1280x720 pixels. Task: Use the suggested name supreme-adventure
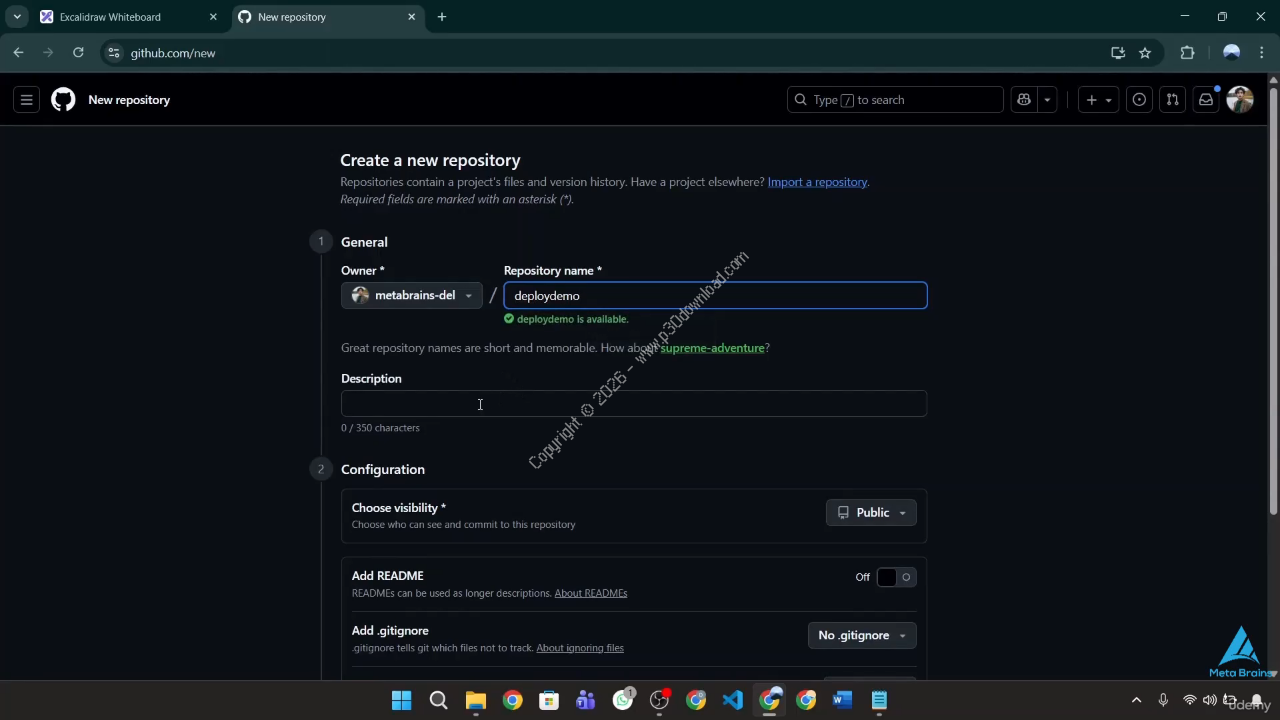[712, 348]
